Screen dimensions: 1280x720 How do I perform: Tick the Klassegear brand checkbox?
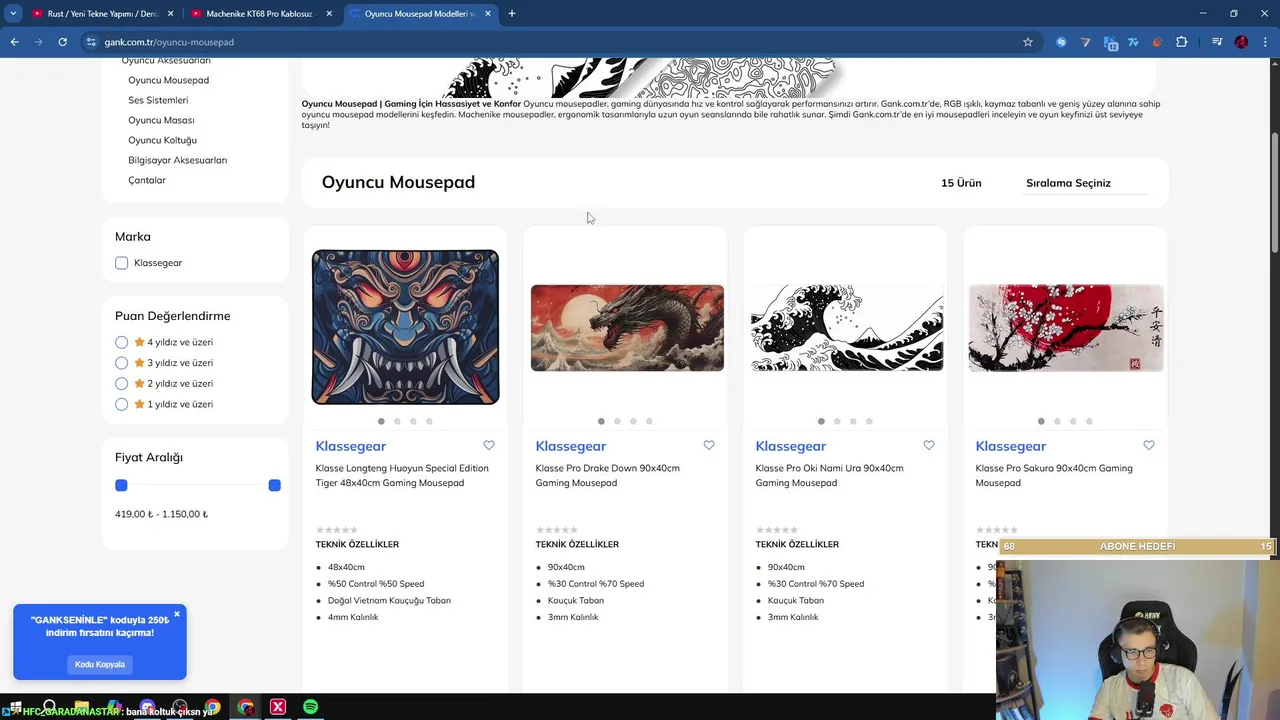tap(122, 263)
